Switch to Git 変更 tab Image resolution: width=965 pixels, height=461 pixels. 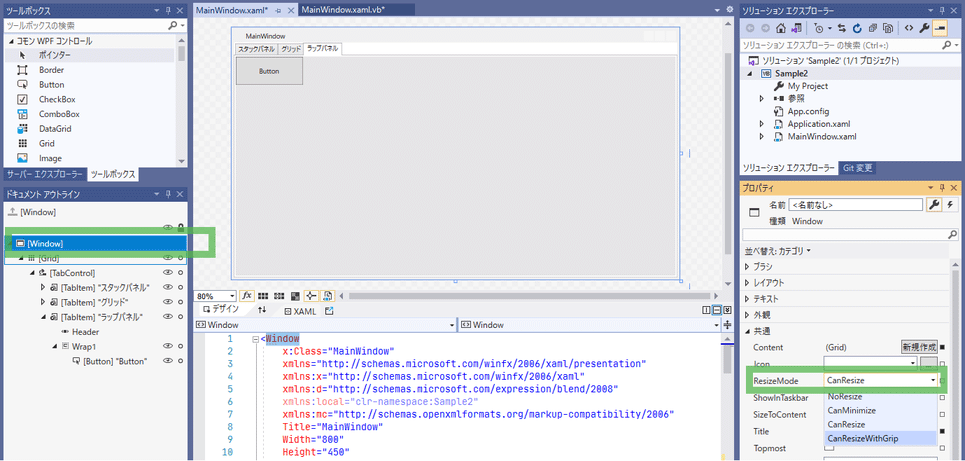pos(856,168)
